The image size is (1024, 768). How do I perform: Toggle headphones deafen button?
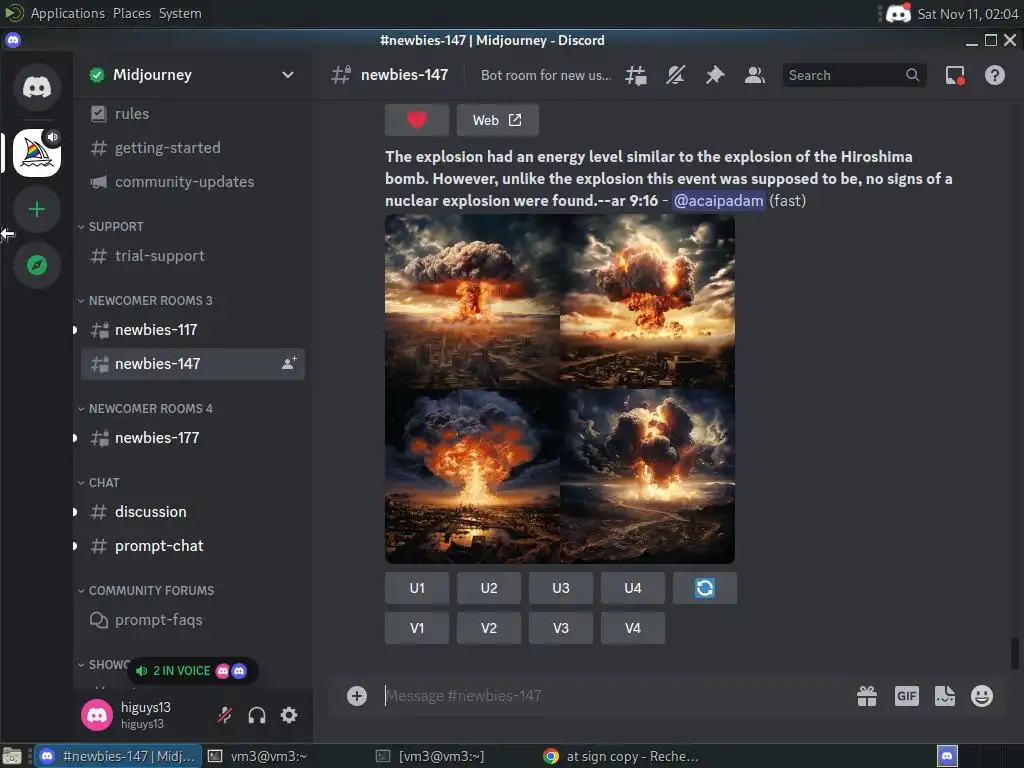pos(257,715)
